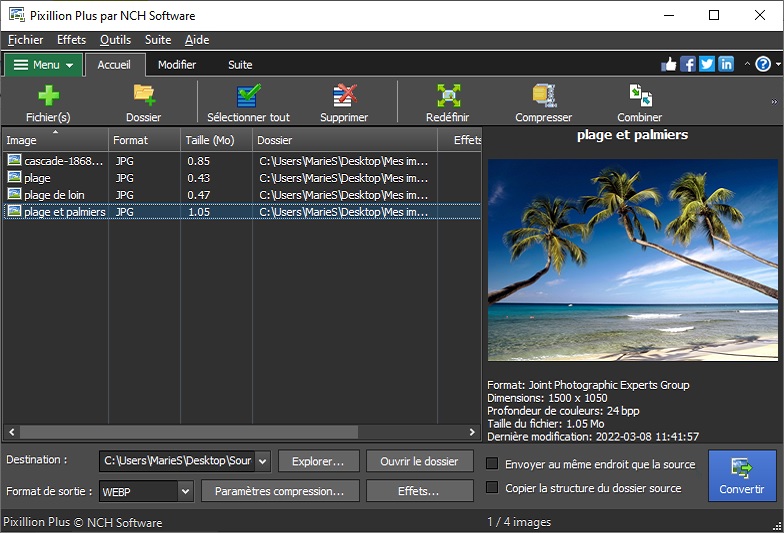Start conversion with the Convertir button
Viewport: 784px width, 533px height.
(x=742, y=476)
